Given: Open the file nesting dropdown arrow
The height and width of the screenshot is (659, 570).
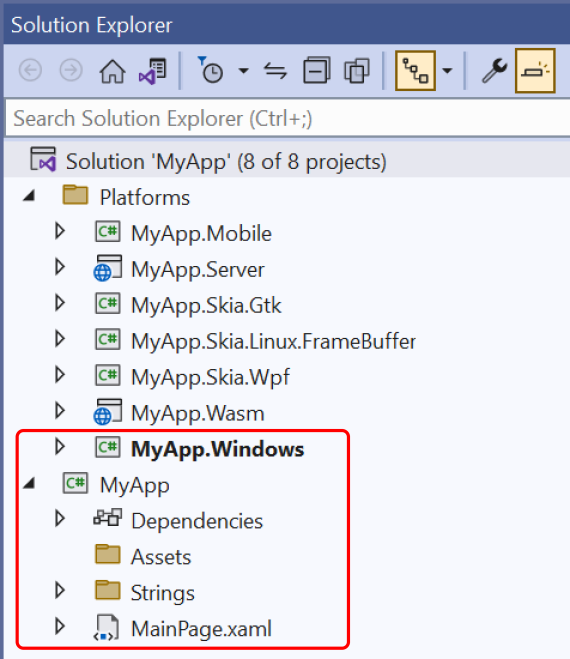Looking at the screenshot, I should [x=448, y=71].
